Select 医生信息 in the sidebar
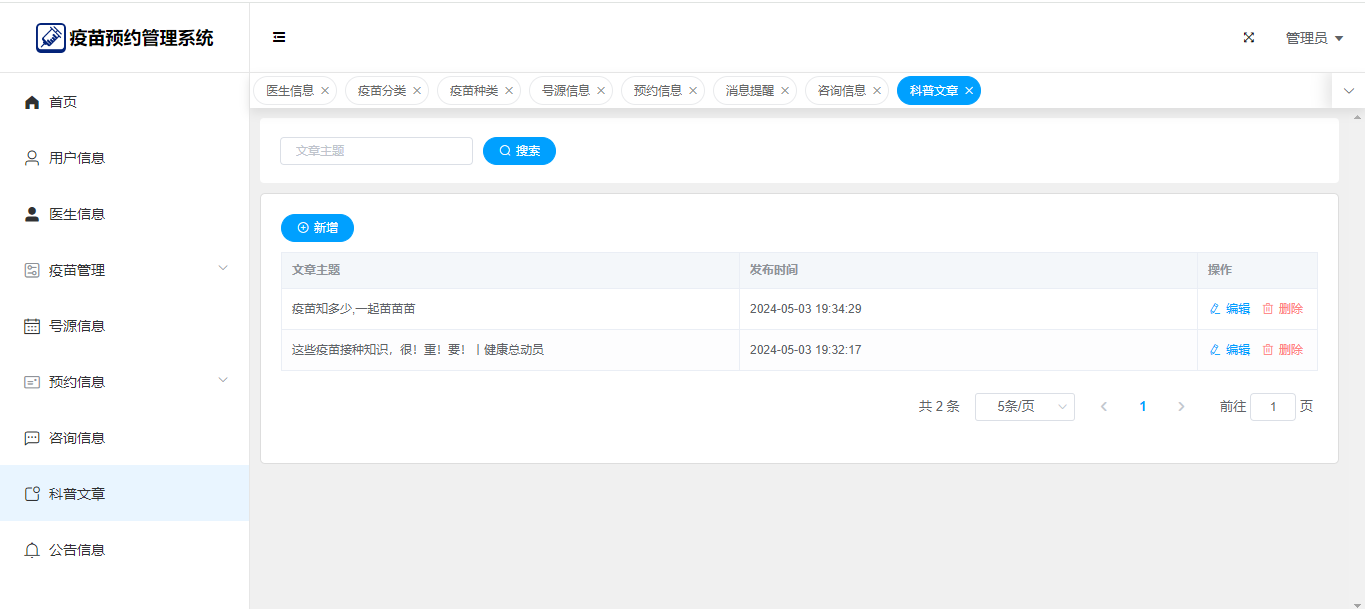The width and height of the screenshot is (1365, 609). [77, 214]
